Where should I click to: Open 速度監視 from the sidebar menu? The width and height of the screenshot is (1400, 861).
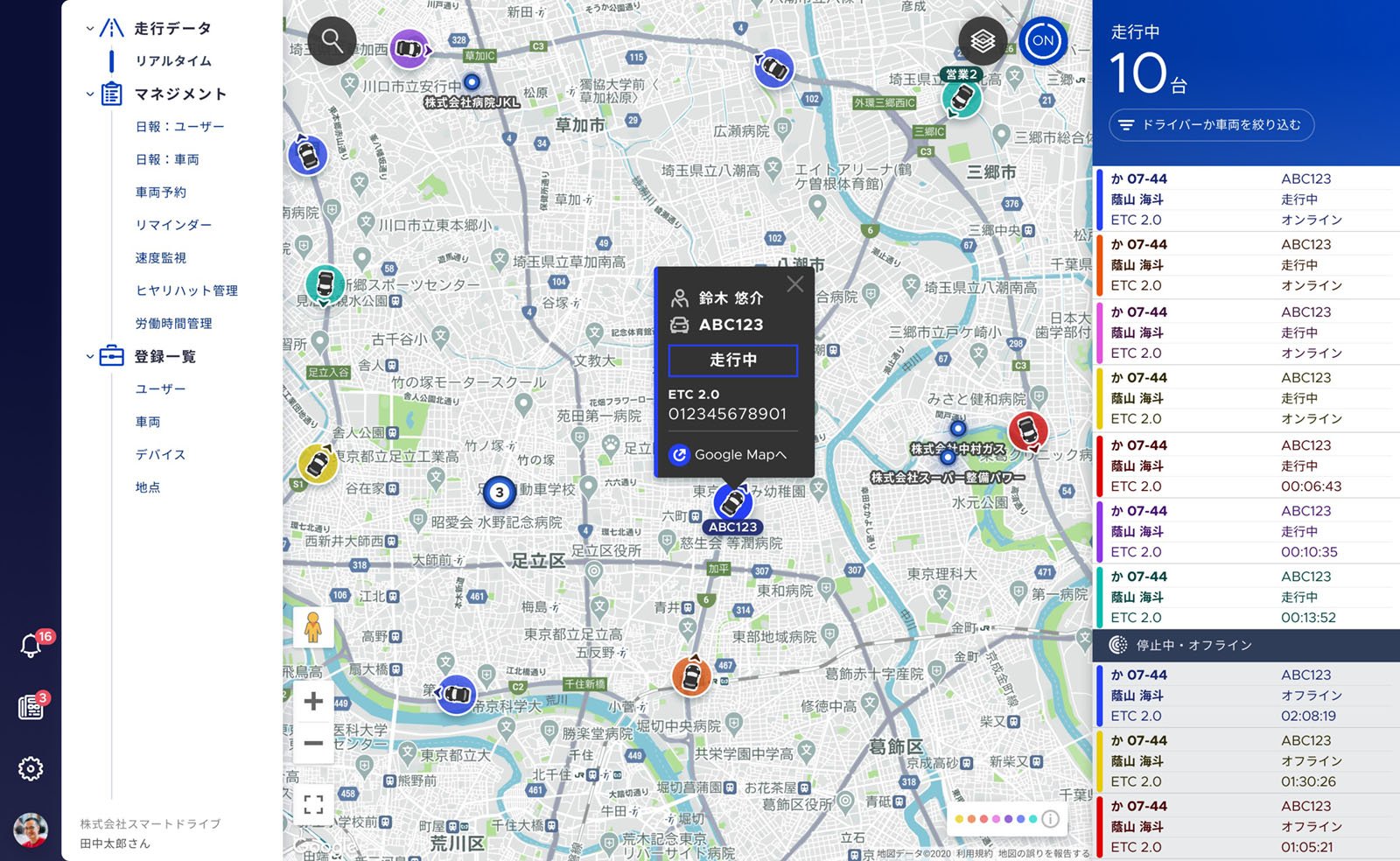point(160,257)
